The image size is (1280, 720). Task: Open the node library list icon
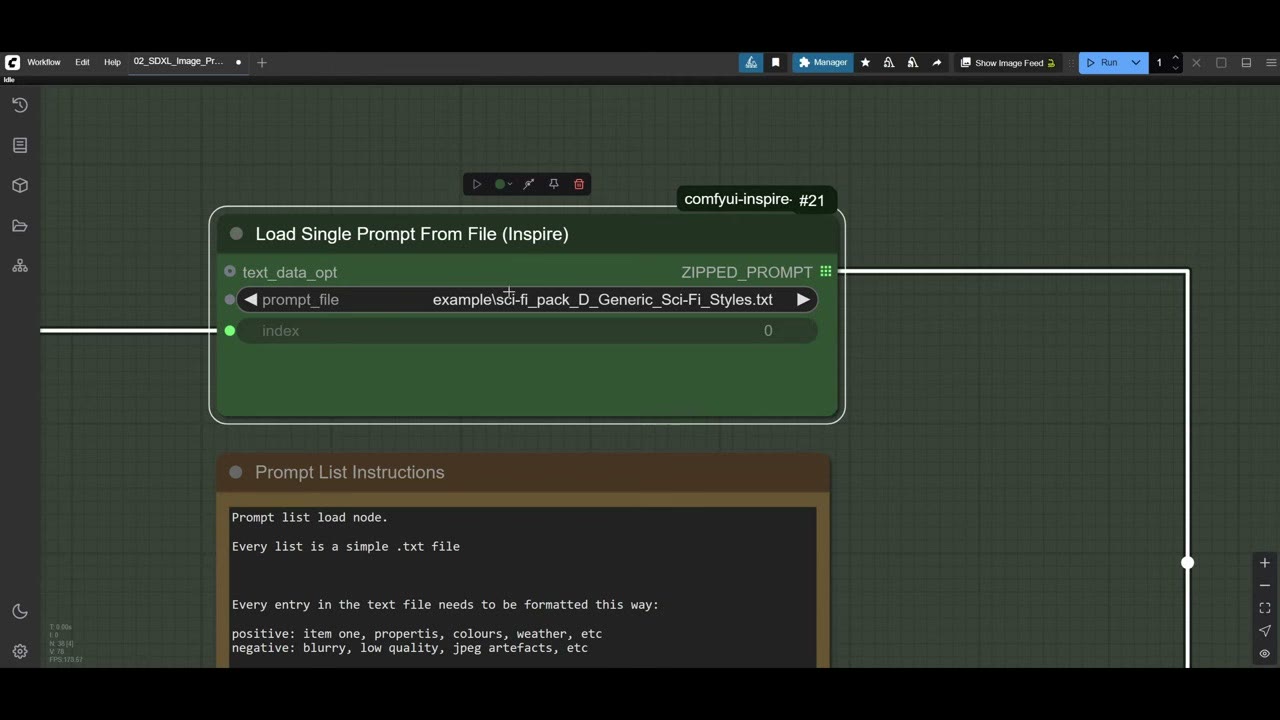pyautogui.click(x=20, y=145)
